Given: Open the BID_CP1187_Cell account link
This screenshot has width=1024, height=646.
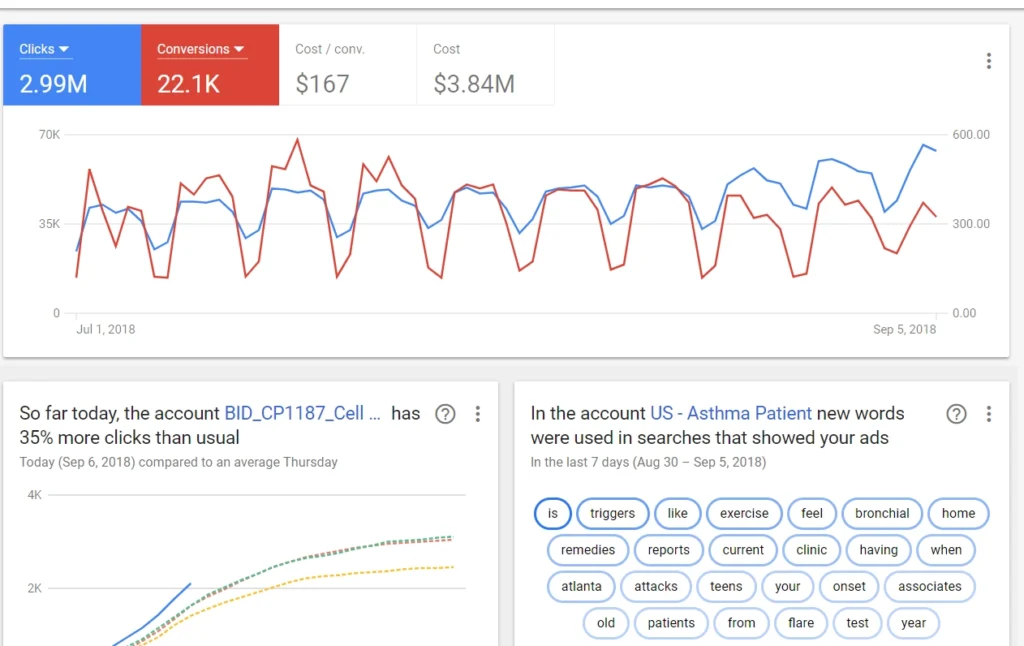Looking at the screenshot, I should [302, 413].
